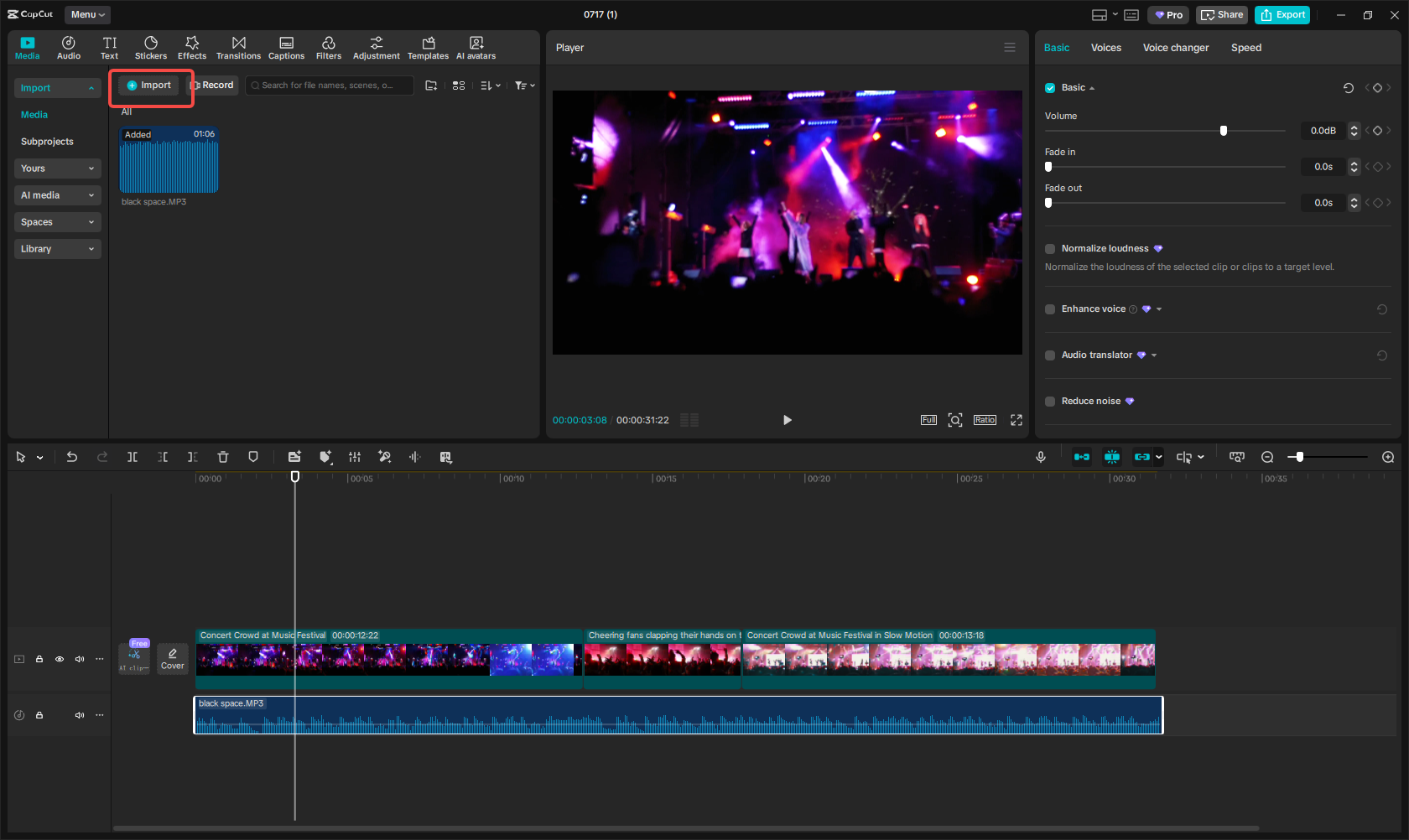Click the Export button

coord(1282,15)
